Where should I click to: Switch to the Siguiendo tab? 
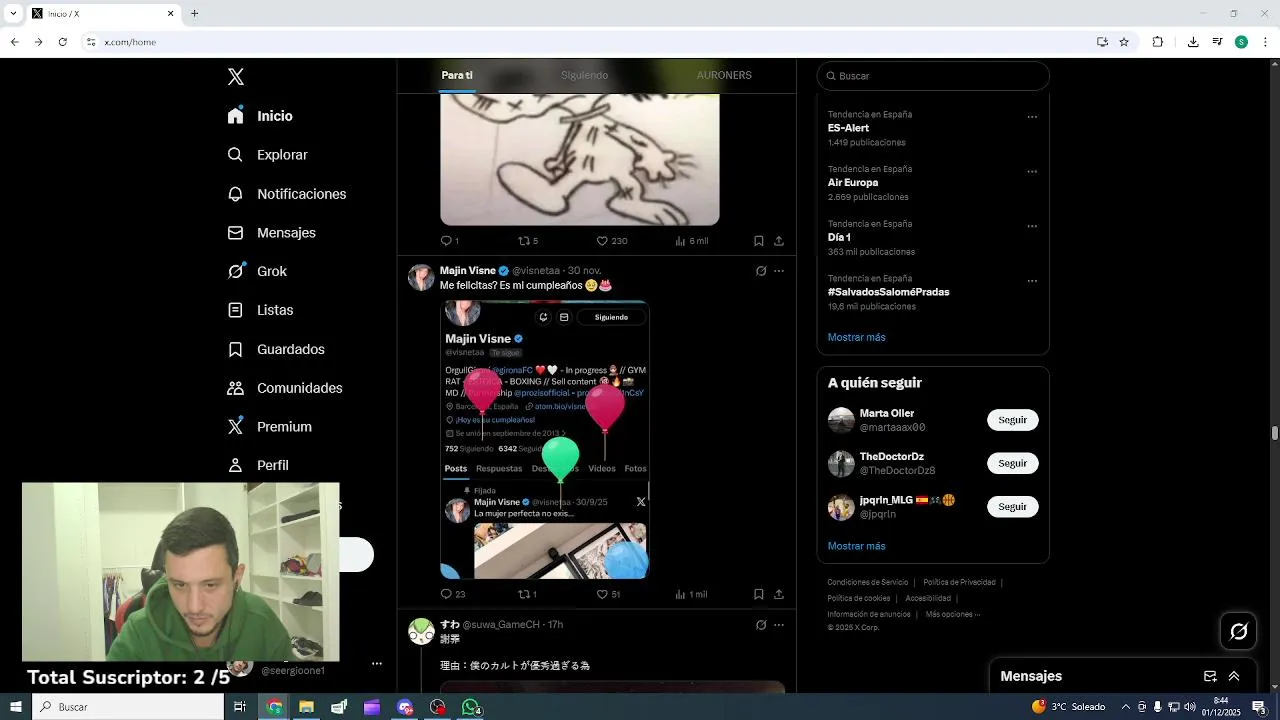[584, 75]
